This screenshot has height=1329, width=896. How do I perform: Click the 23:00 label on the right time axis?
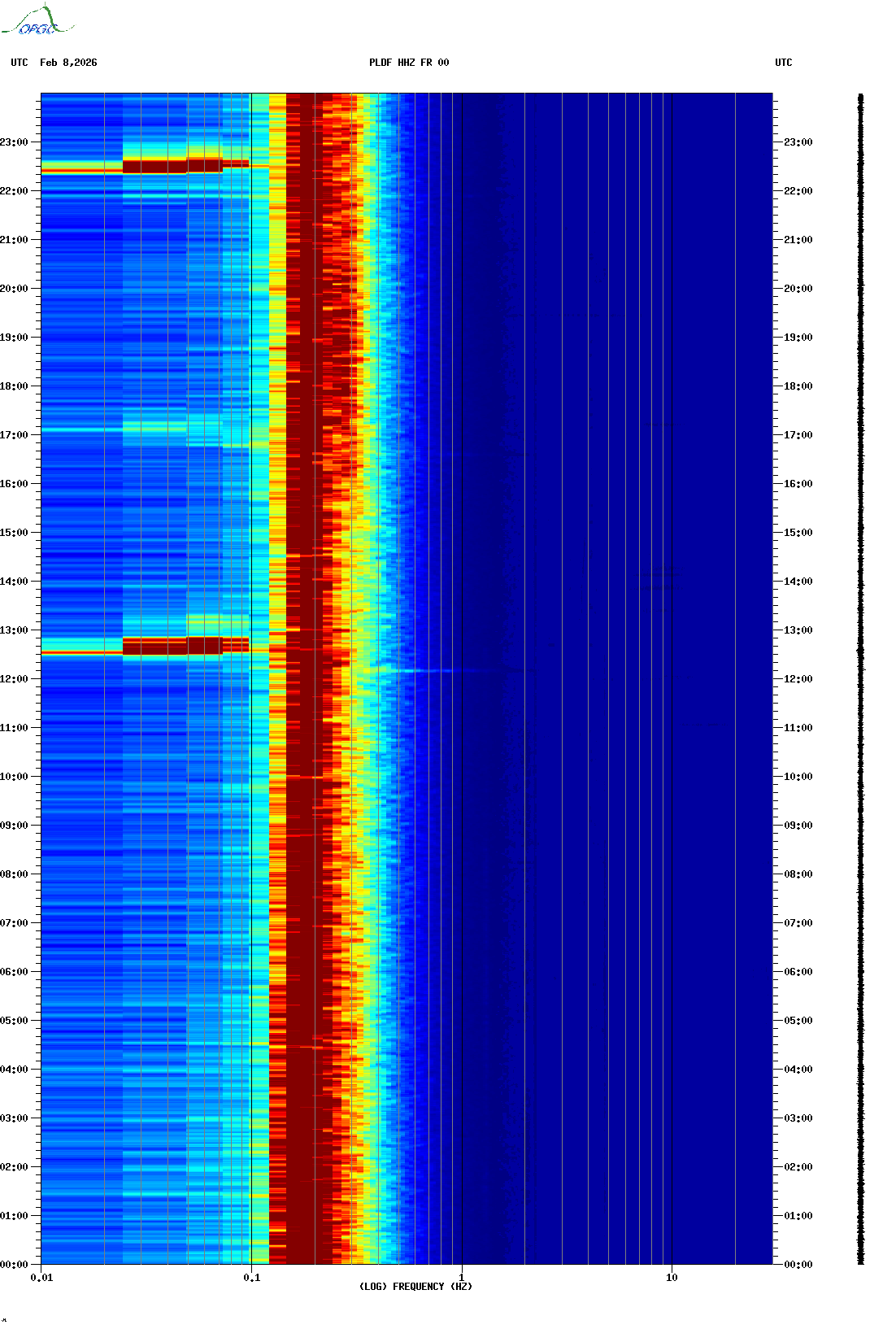click(x=798, y=142)
